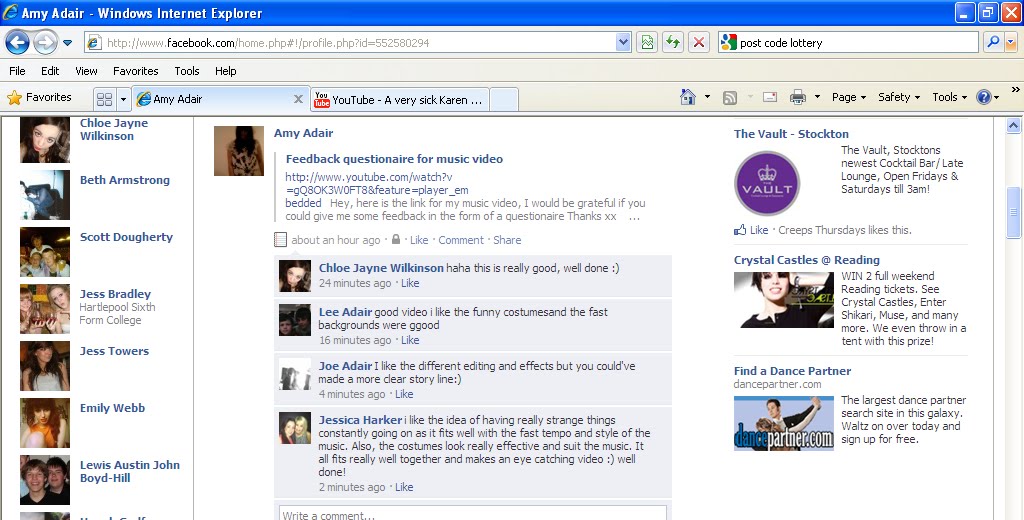1024x520 pixels.
Task: Open Scott Dougherty's profile
Action: click(x=126, y=236)
